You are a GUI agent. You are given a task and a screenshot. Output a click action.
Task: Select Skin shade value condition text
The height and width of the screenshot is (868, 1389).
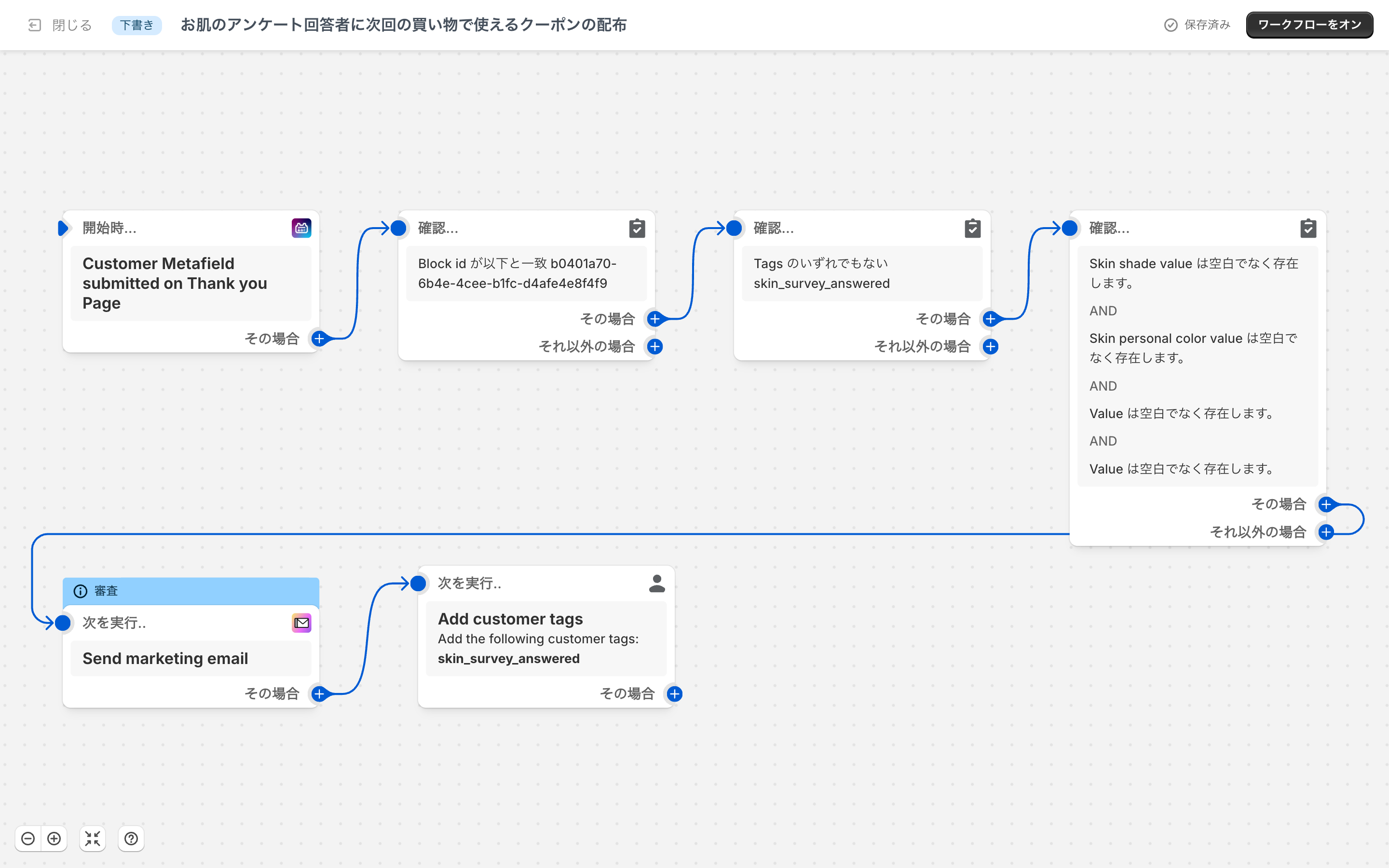[1194, 273]
